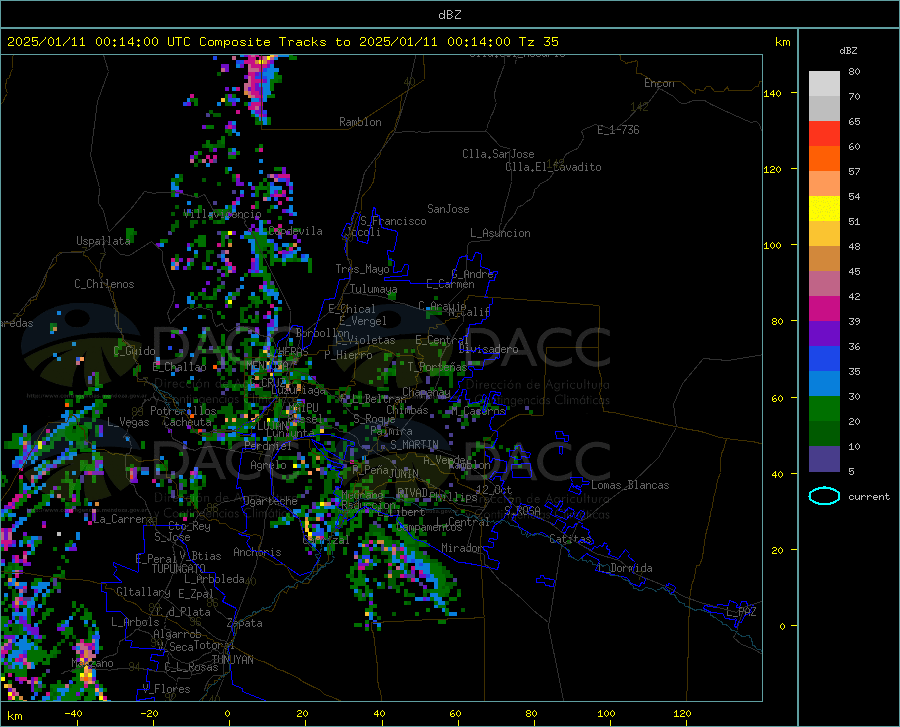Click the 'TUNUYAN' map label

tap(232, 659)
